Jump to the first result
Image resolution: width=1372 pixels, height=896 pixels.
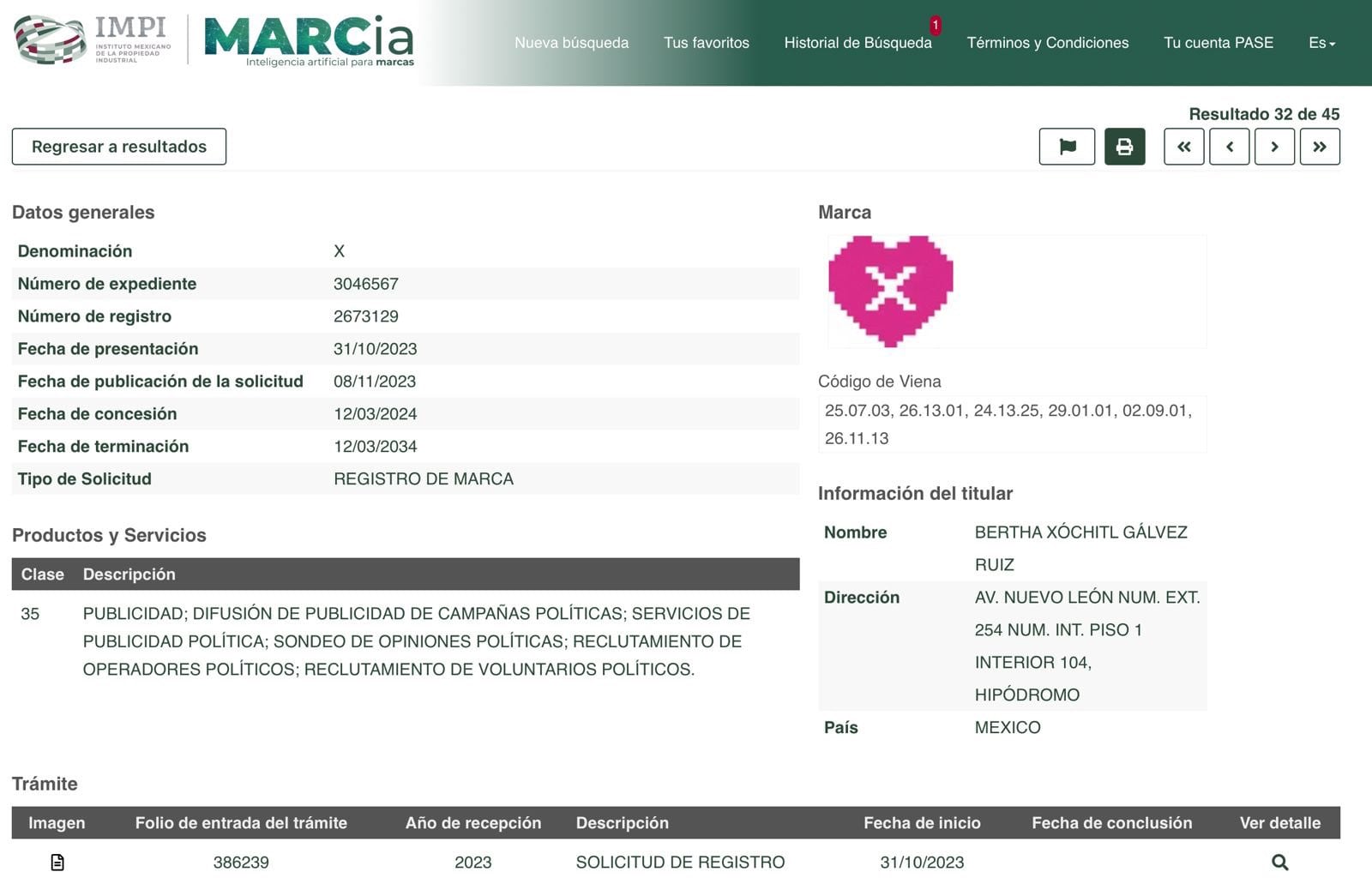point(1183,147)
